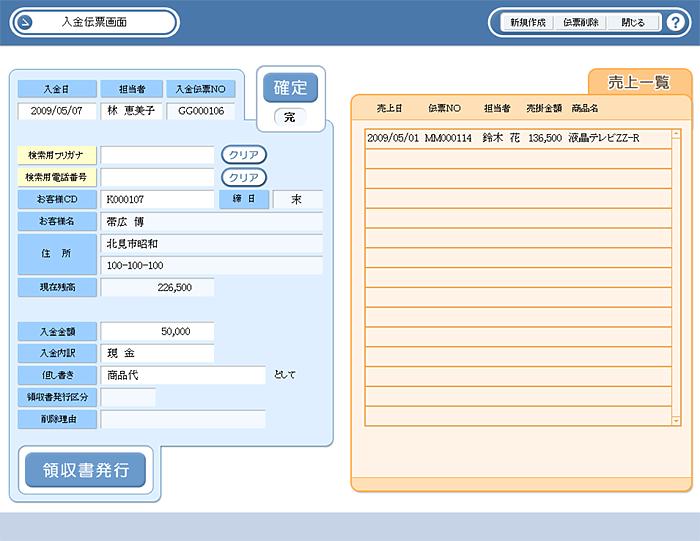This screenshot has height=541, width=700.
Task: Click the お客様CD field showing K000107
Action: (157, 199)
